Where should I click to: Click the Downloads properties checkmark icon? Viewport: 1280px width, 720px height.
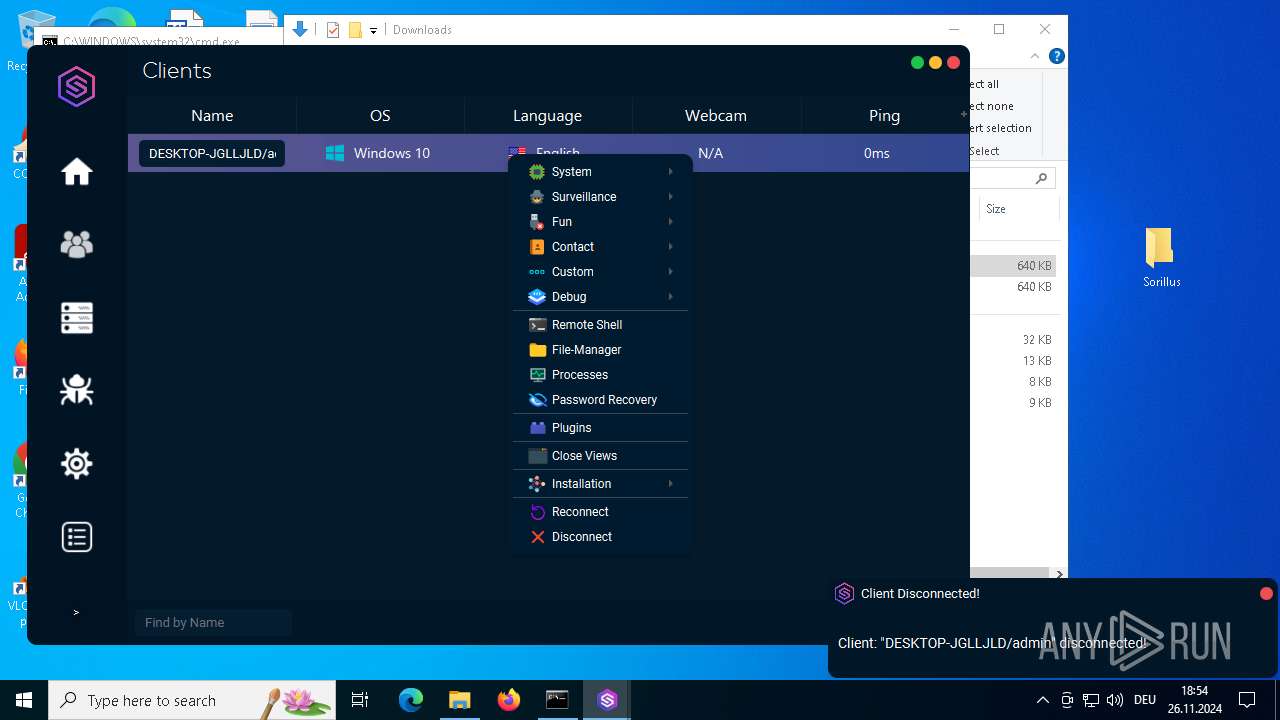coord(333,30)
